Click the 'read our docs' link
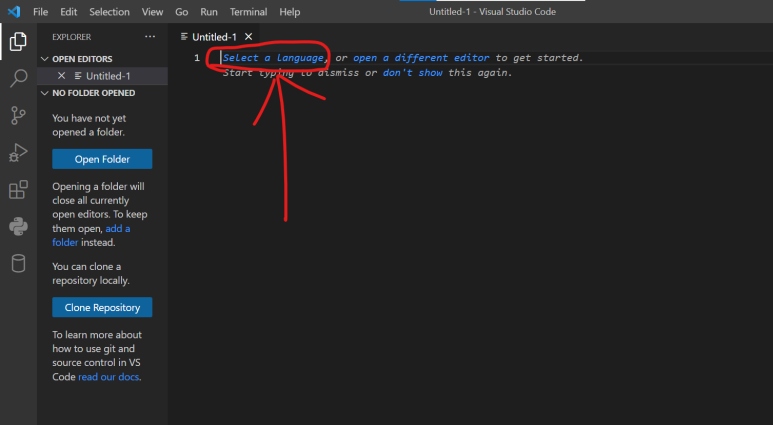The width and height of the screenshot is (773, 425). click(x=108, y=377)
